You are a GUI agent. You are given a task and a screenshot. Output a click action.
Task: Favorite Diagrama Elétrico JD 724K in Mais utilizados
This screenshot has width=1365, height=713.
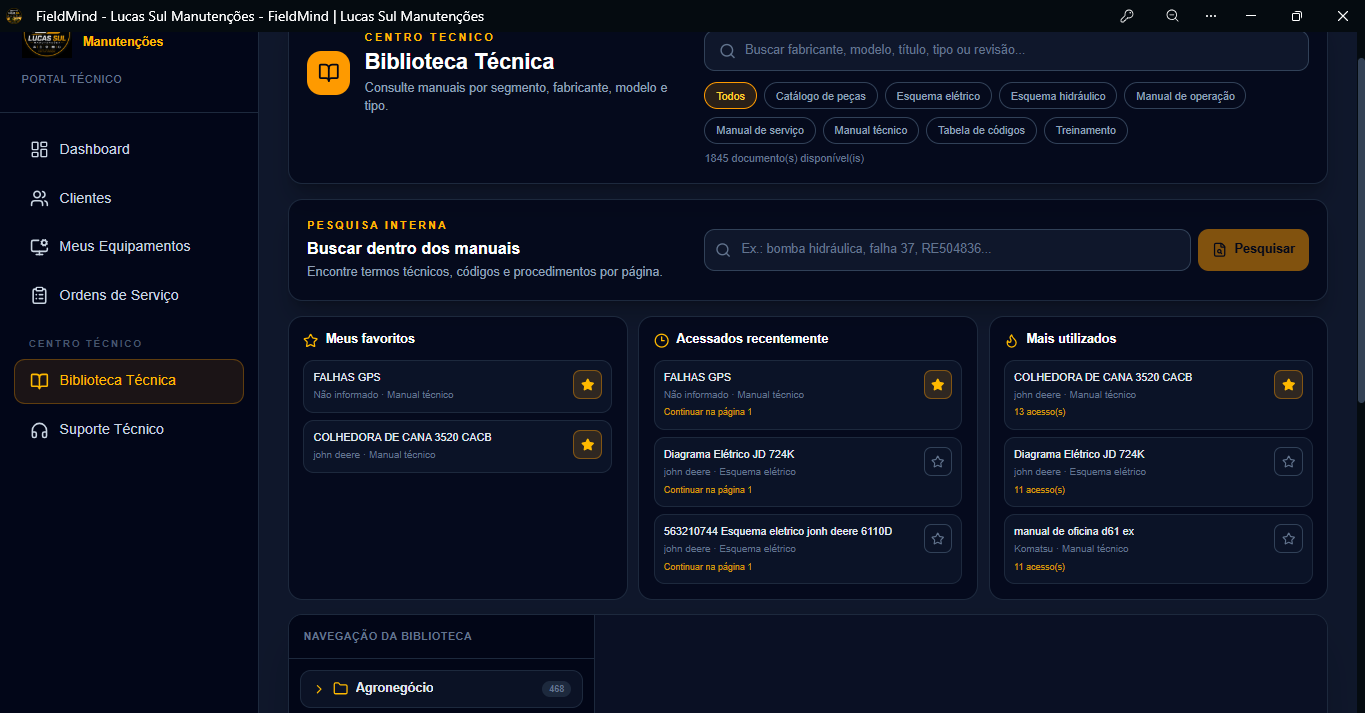tap(1288, 462)
